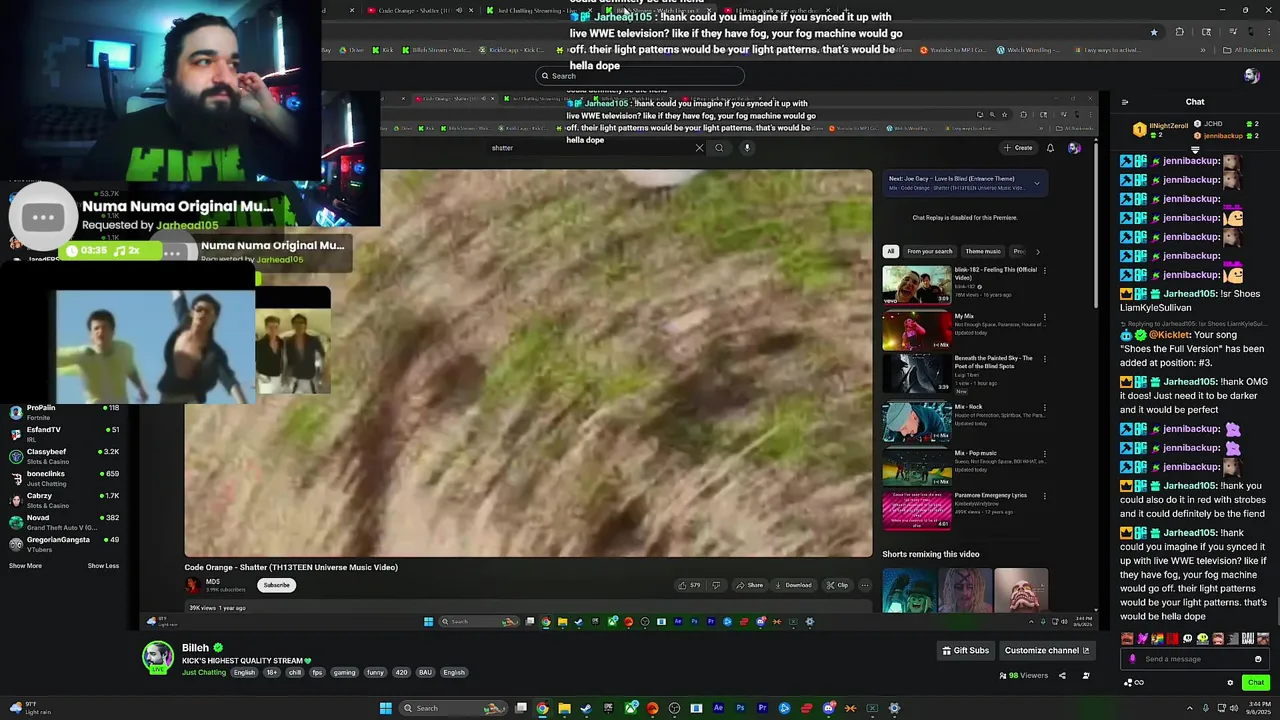Open Adobe Premiere Pro from taskbar
The image size is (1280, 720).
[762, 708]
